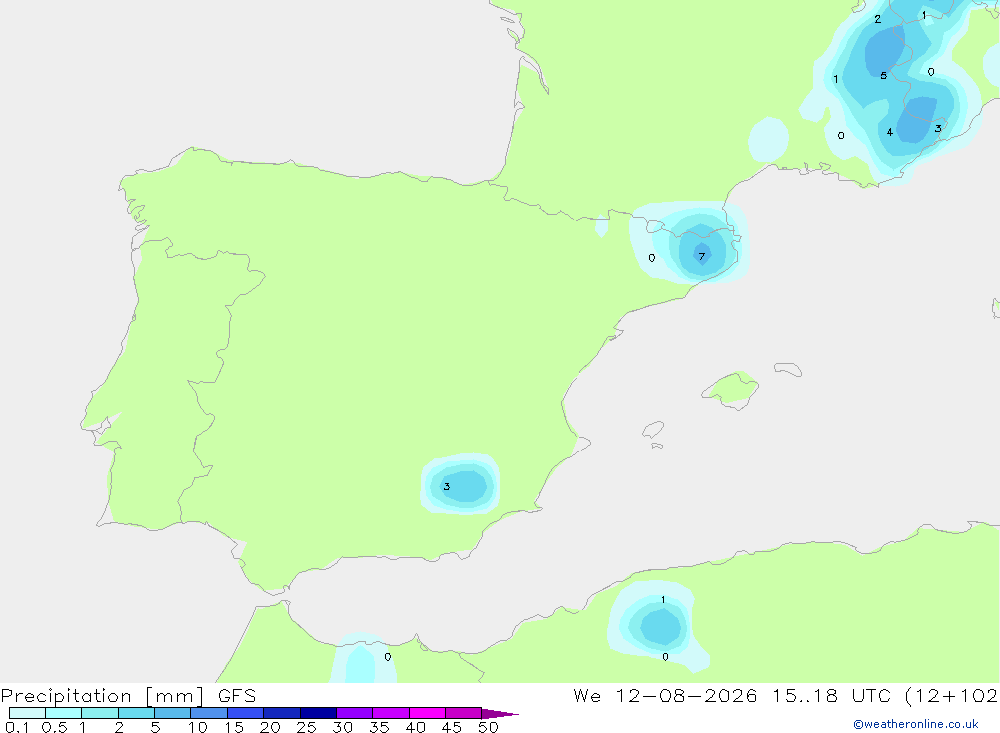This screenshot has width=1000, height=733.
Task: Click the "3" value in southern Spain
Action: coord(446,486)
